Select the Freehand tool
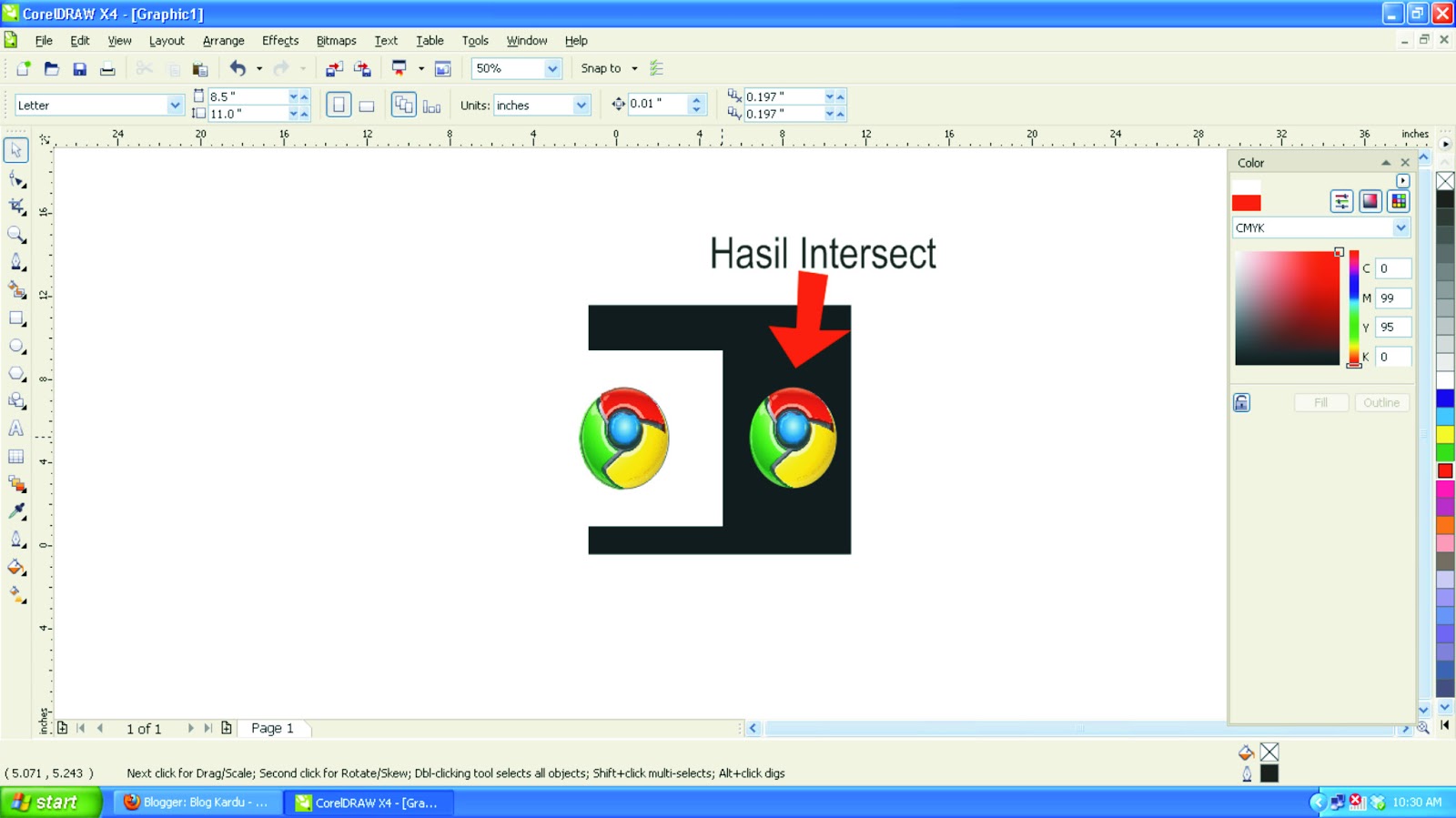The width and height of the screenshot is (1456, 818). point(16,262)
